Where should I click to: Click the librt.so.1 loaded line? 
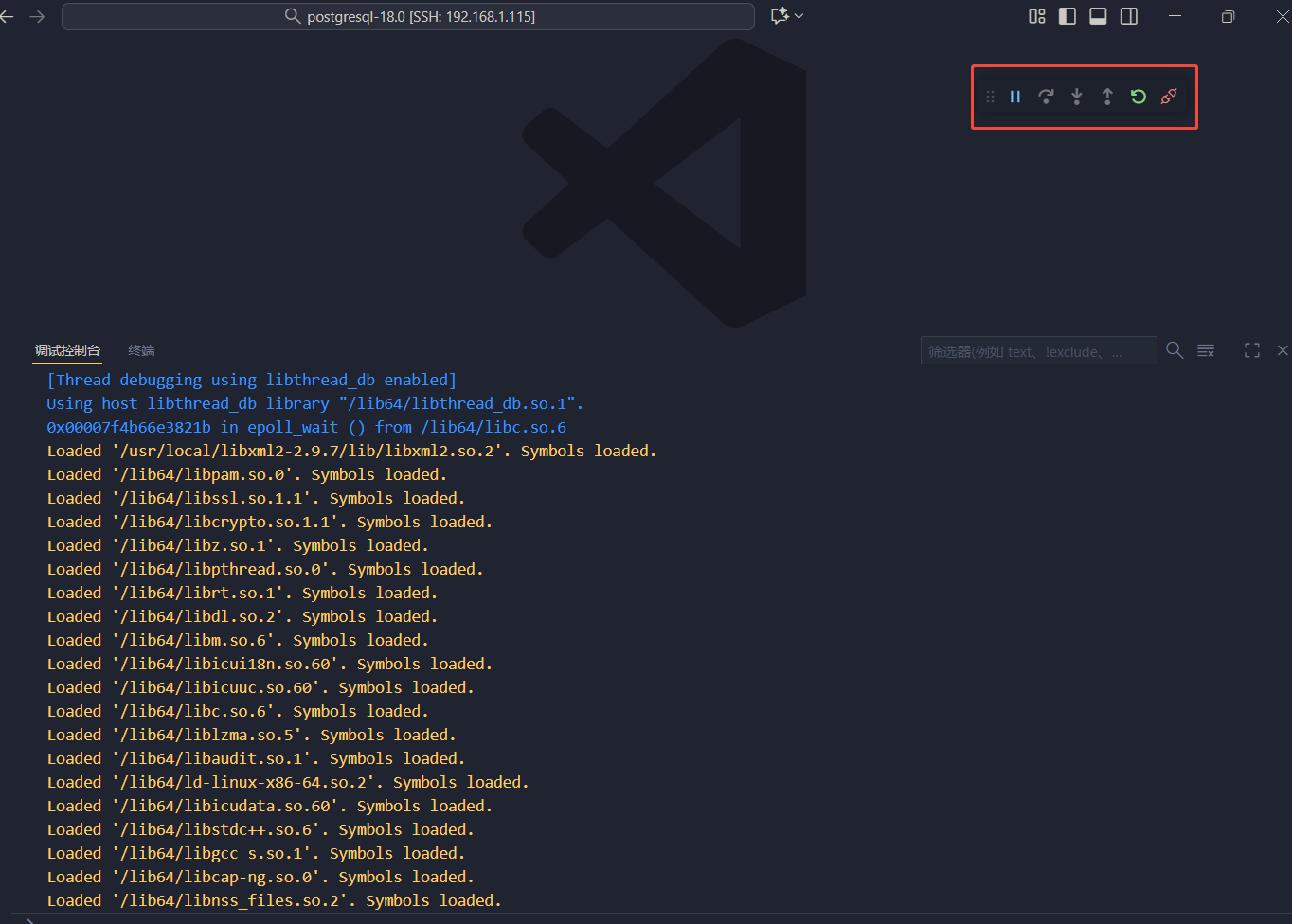[x=242, y=593]
